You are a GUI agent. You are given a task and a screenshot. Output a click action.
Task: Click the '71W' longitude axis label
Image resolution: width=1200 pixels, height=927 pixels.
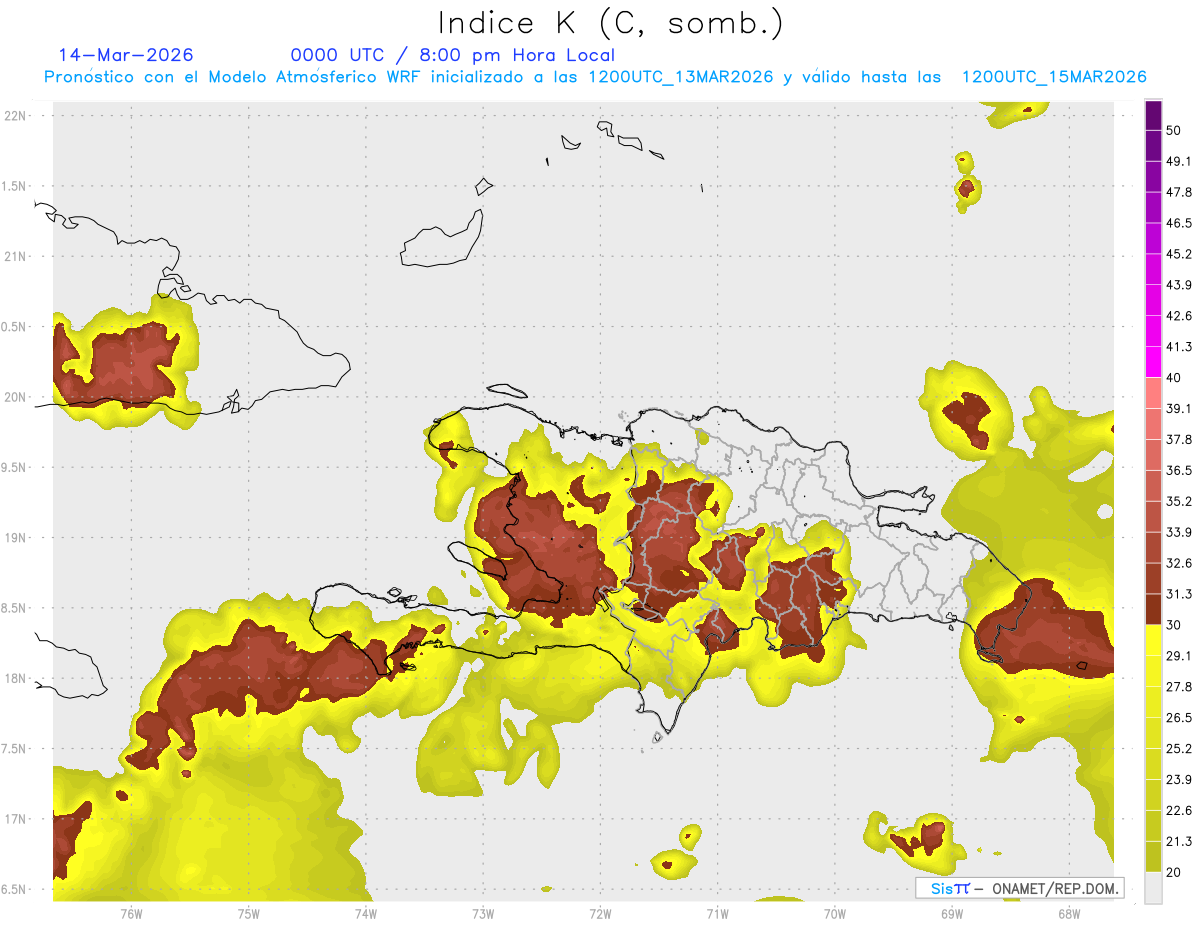pos(717,914)
